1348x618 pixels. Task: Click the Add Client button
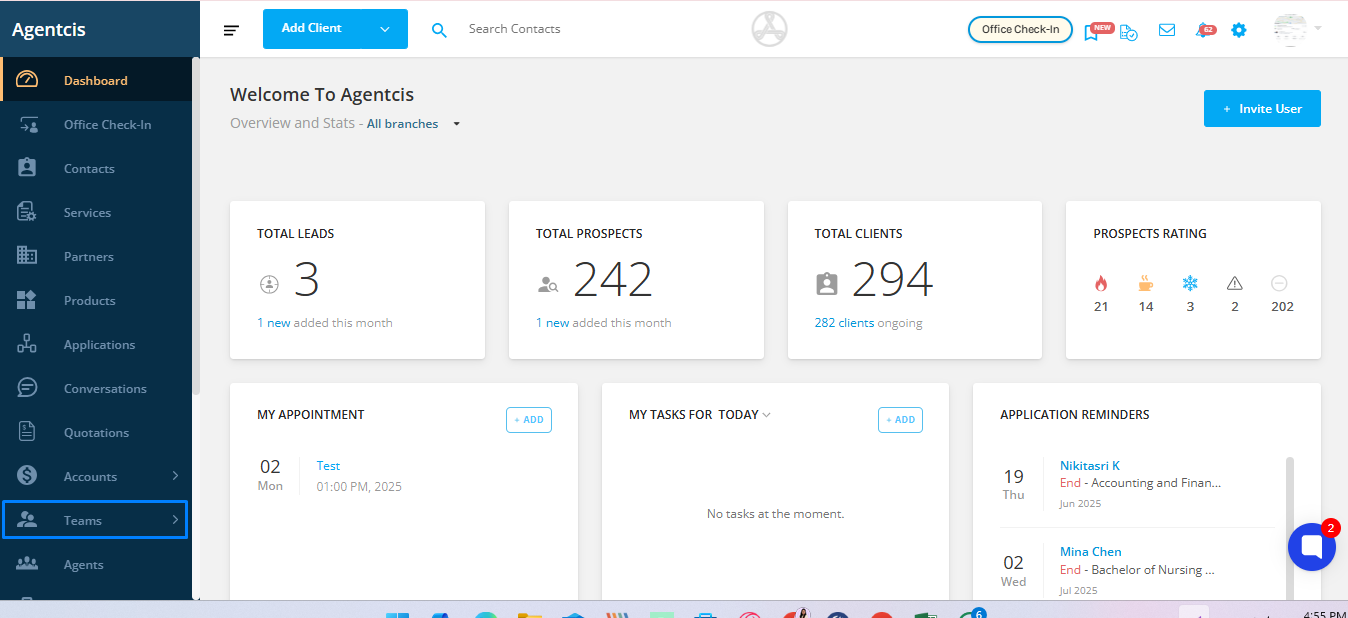[312, 28]
